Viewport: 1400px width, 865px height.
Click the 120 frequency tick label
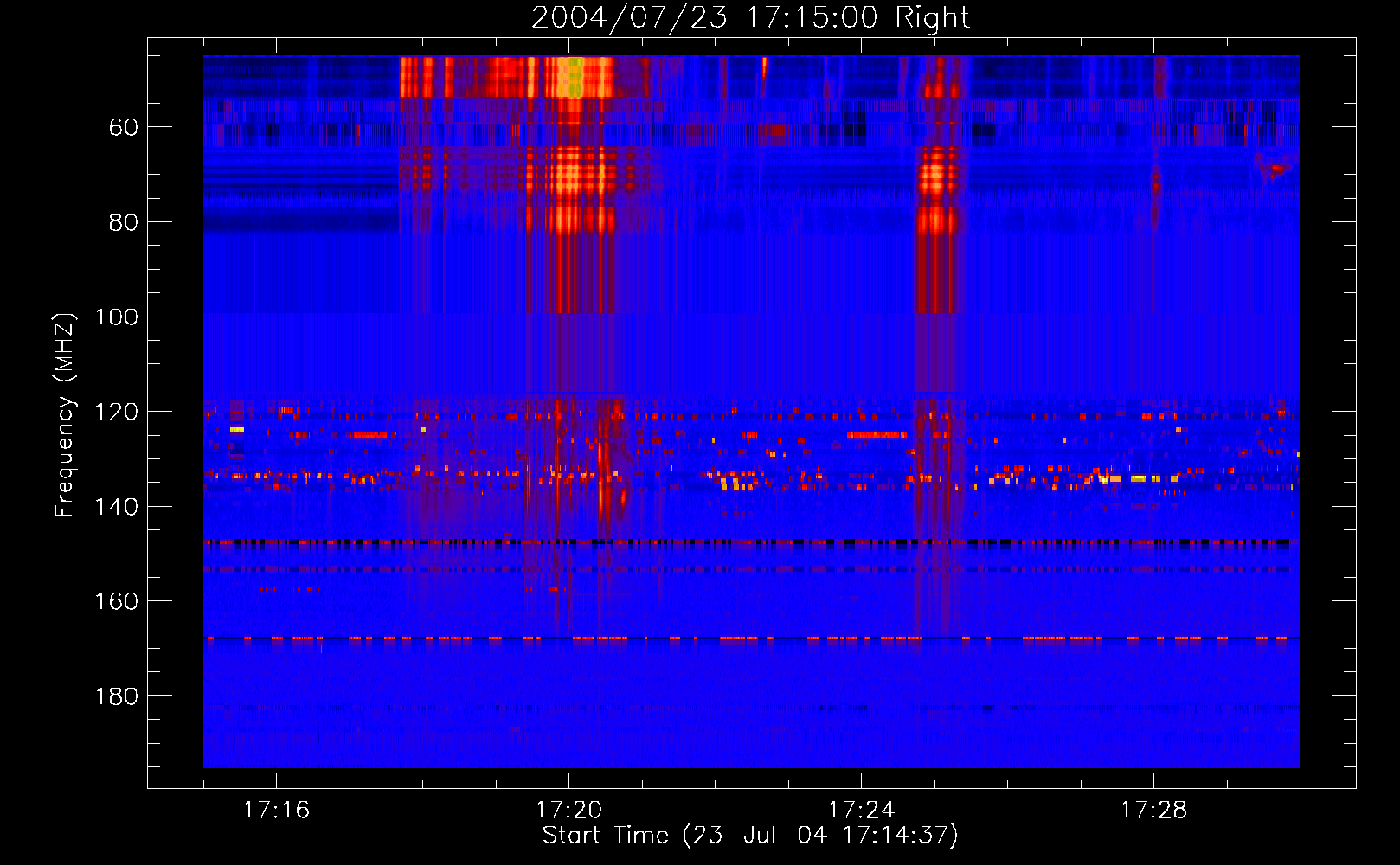point(116,412)
